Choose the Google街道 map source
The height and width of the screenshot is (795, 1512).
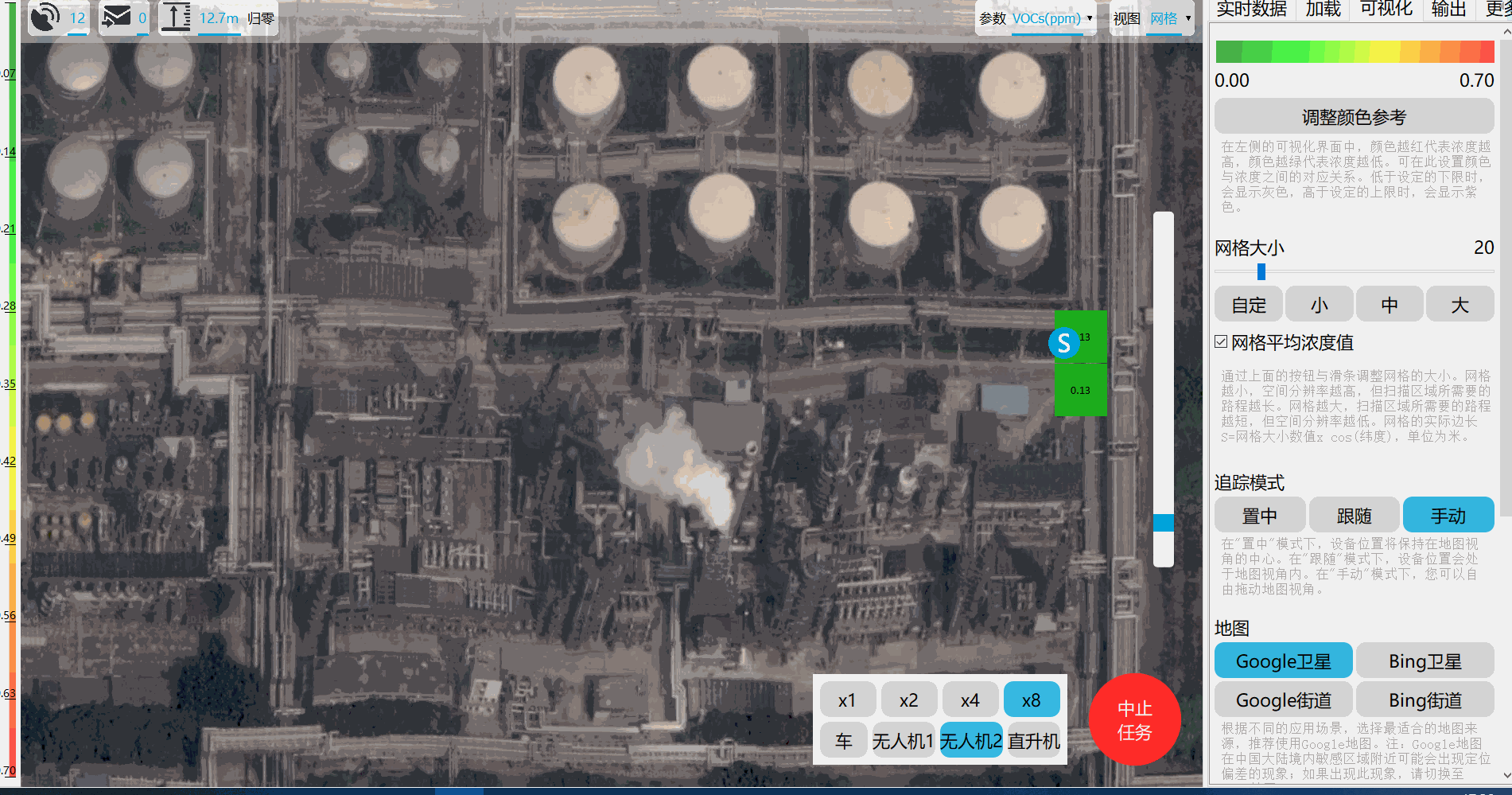click(1284, 700)
